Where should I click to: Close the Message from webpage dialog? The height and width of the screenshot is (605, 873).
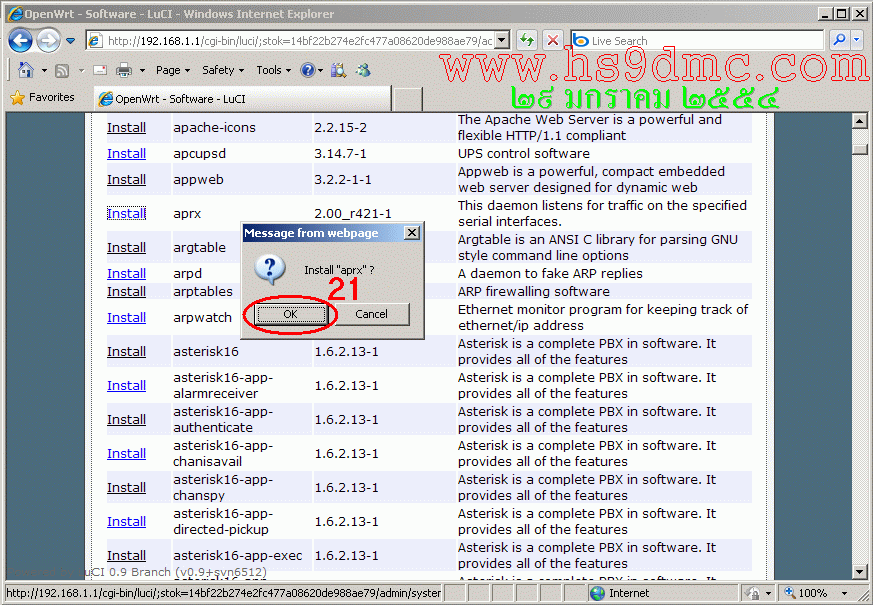tap(411, 233)
